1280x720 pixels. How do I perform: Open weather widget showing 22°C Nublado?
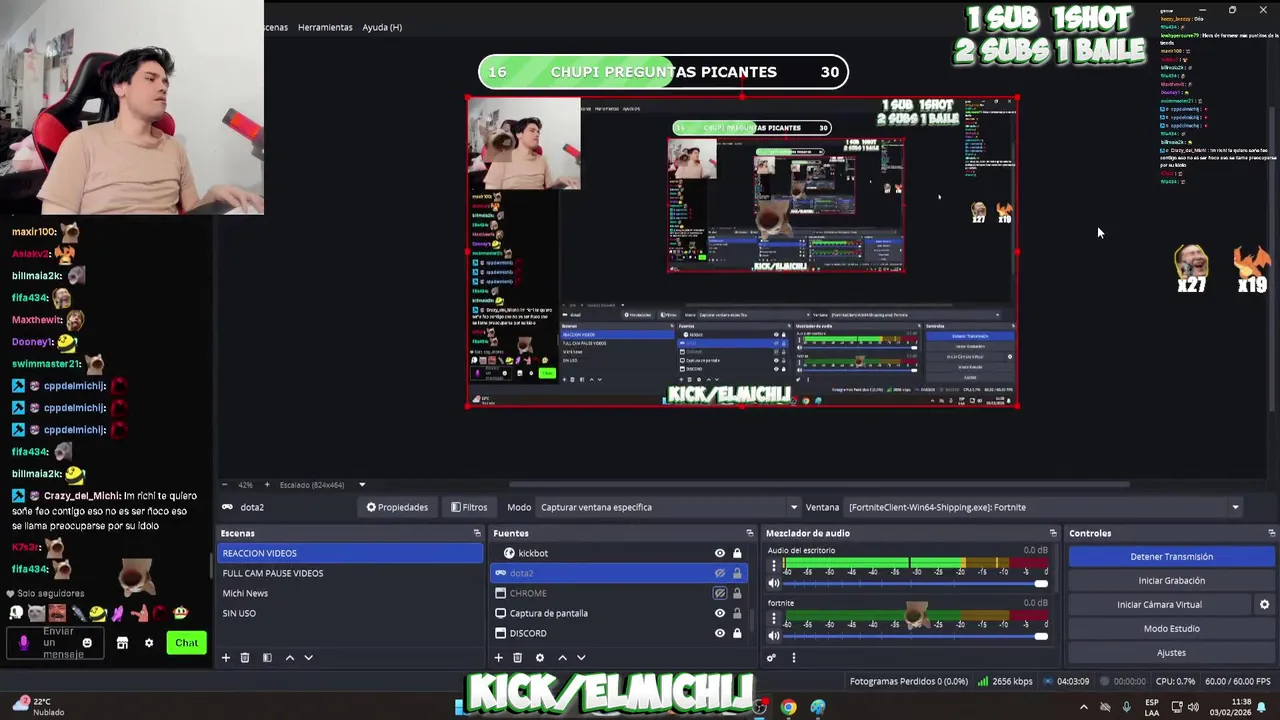click(38, 706)
